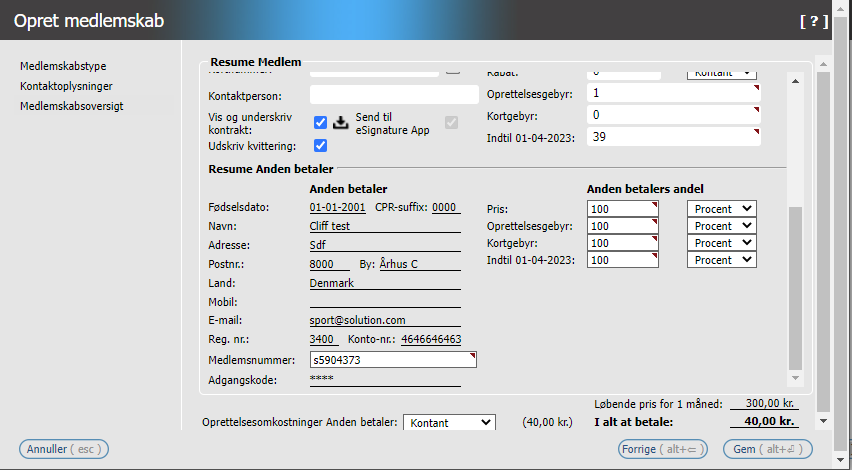Click the CPR-suffix value 0000
This screenshot has height=470, width=852.
point(444,207)
